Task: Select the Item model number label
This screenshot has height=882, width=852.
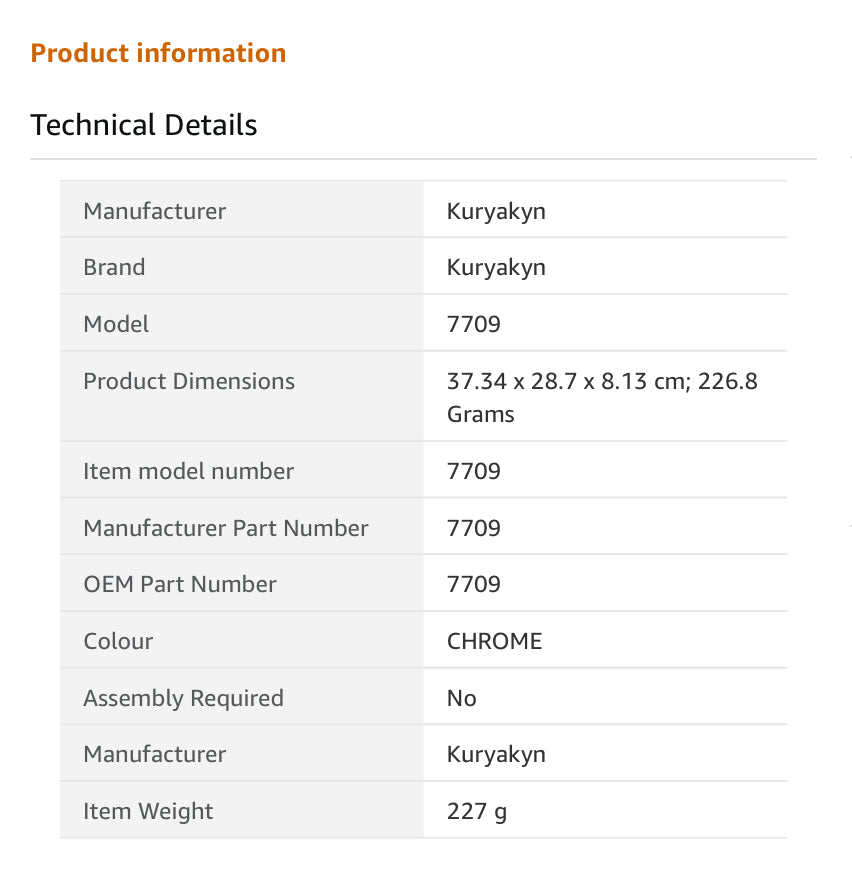Action: point(188,471)
